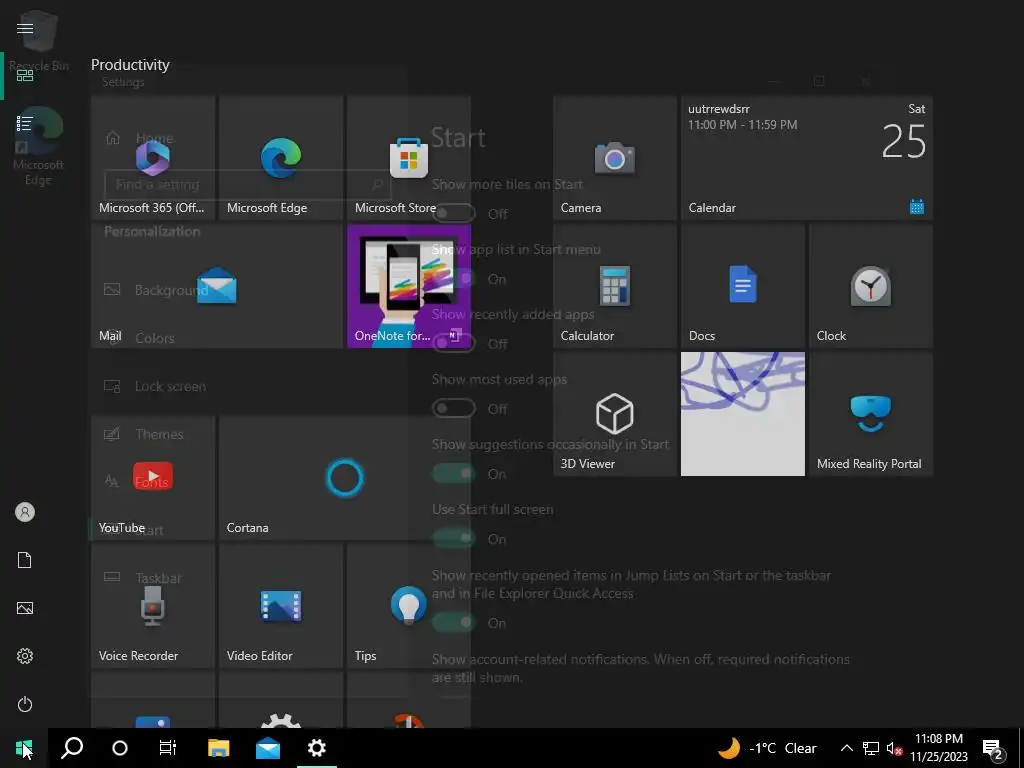
Task: Launch the Mixed Reality Portal tile
Action: pos(871,413)
